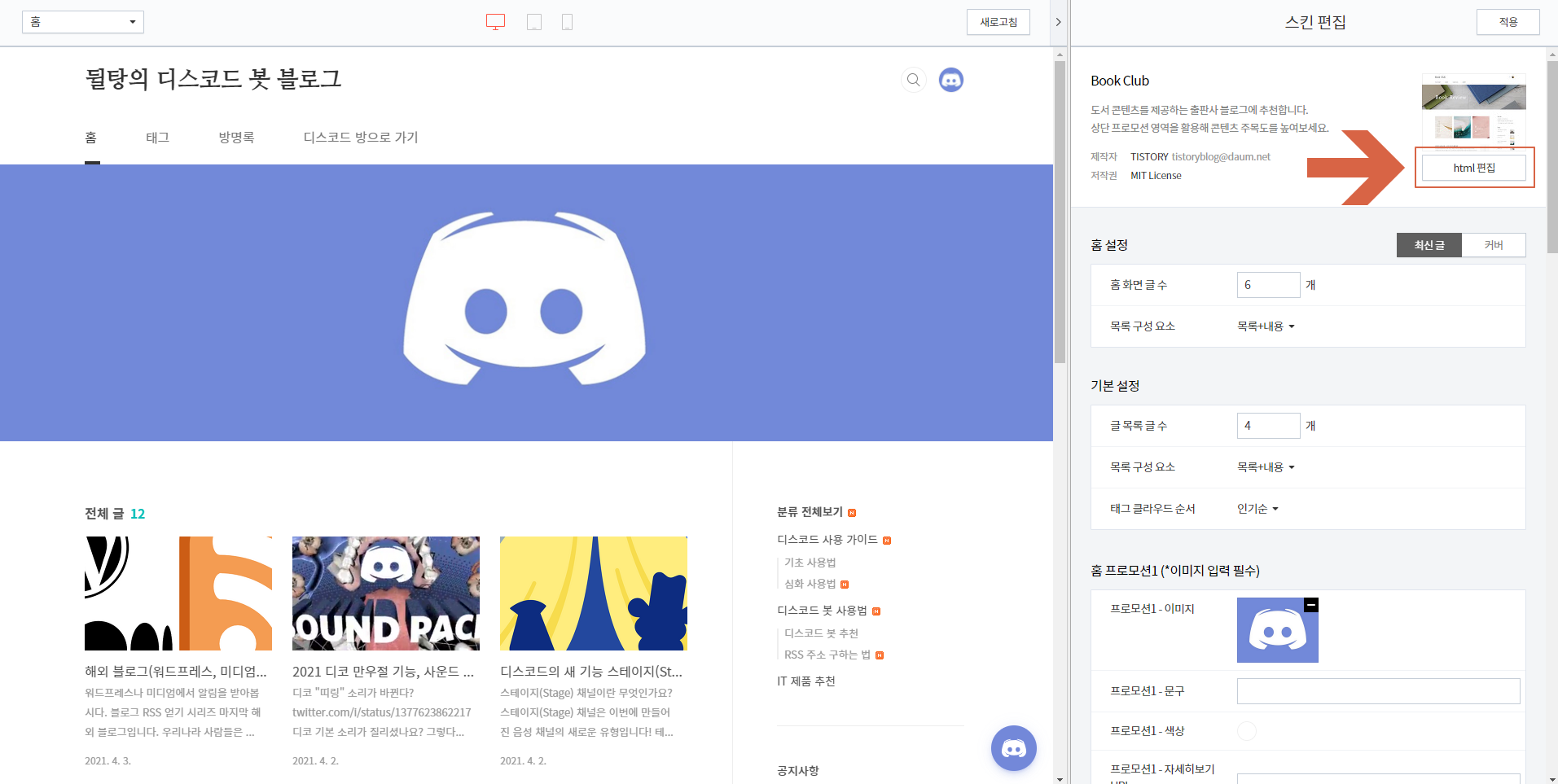
Task: Remove promotion 1 image with minus icon
Action: (1311, 605)
